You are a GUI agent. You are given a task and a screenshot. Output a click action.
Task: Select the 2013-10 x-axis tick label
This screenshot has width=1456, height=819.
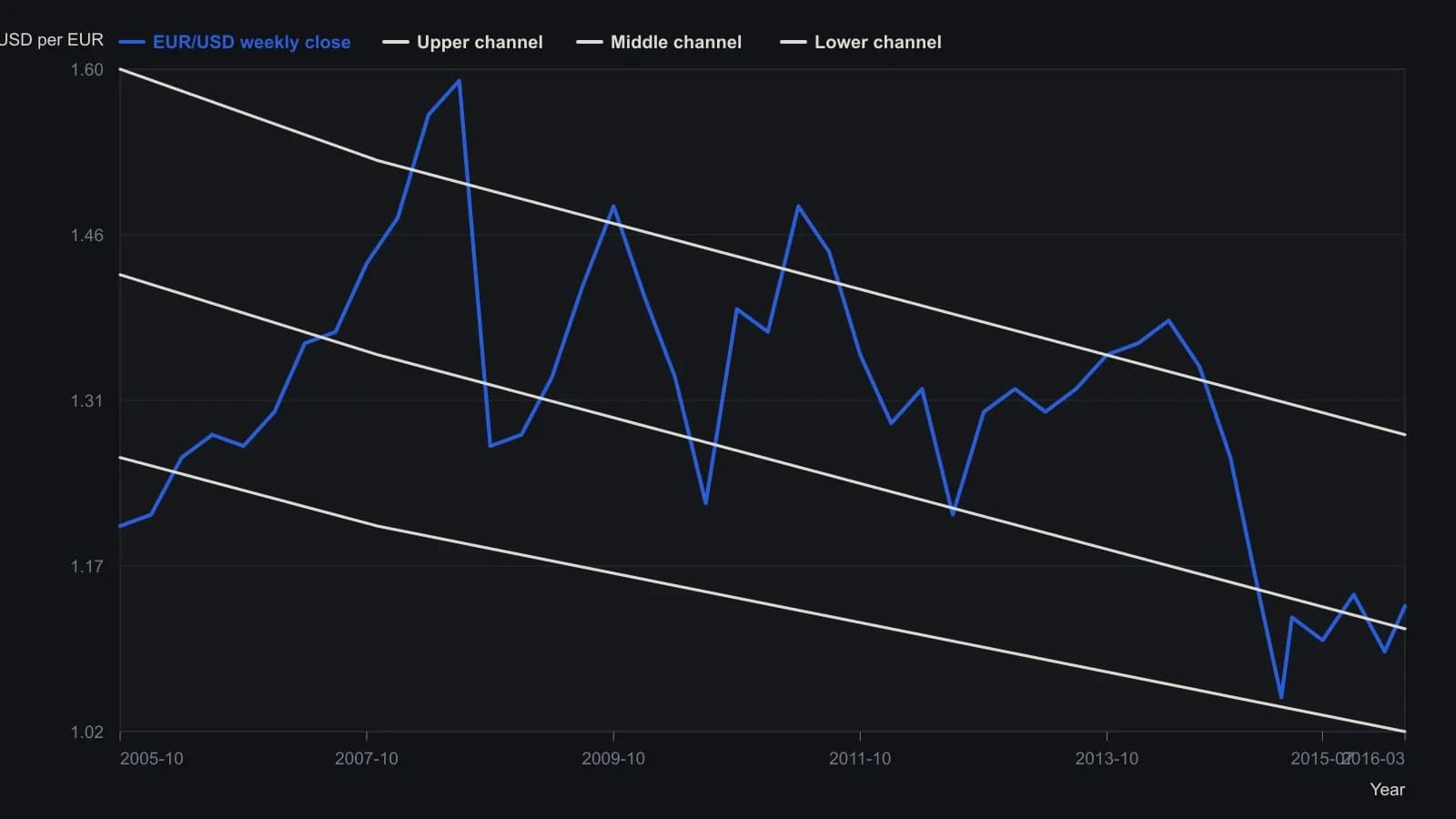coord(1107,759)
